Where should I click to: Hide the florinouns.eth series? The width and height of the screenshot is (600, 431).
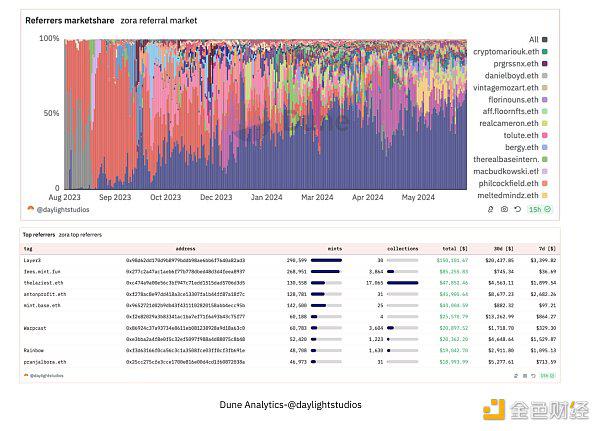518,100
